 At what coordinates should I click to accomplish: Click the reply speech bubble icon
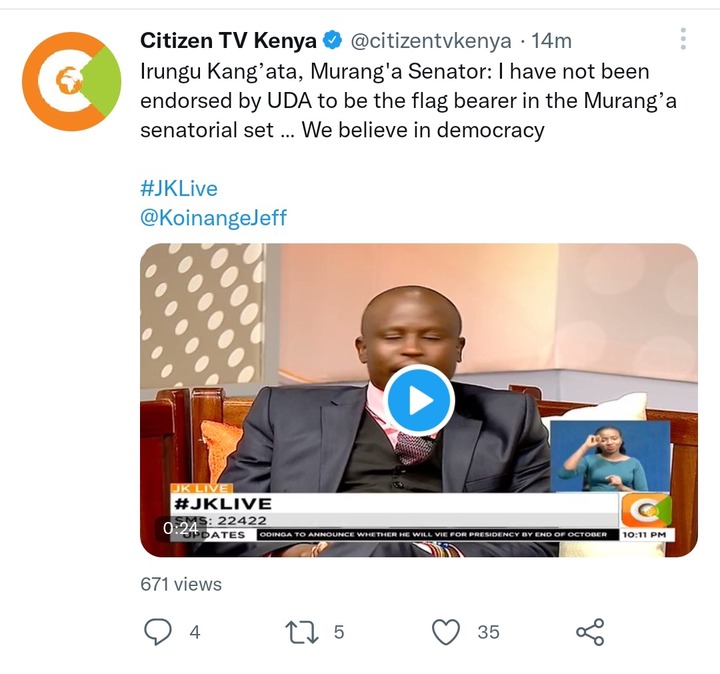pyautogui.click(x=158, y=632)
